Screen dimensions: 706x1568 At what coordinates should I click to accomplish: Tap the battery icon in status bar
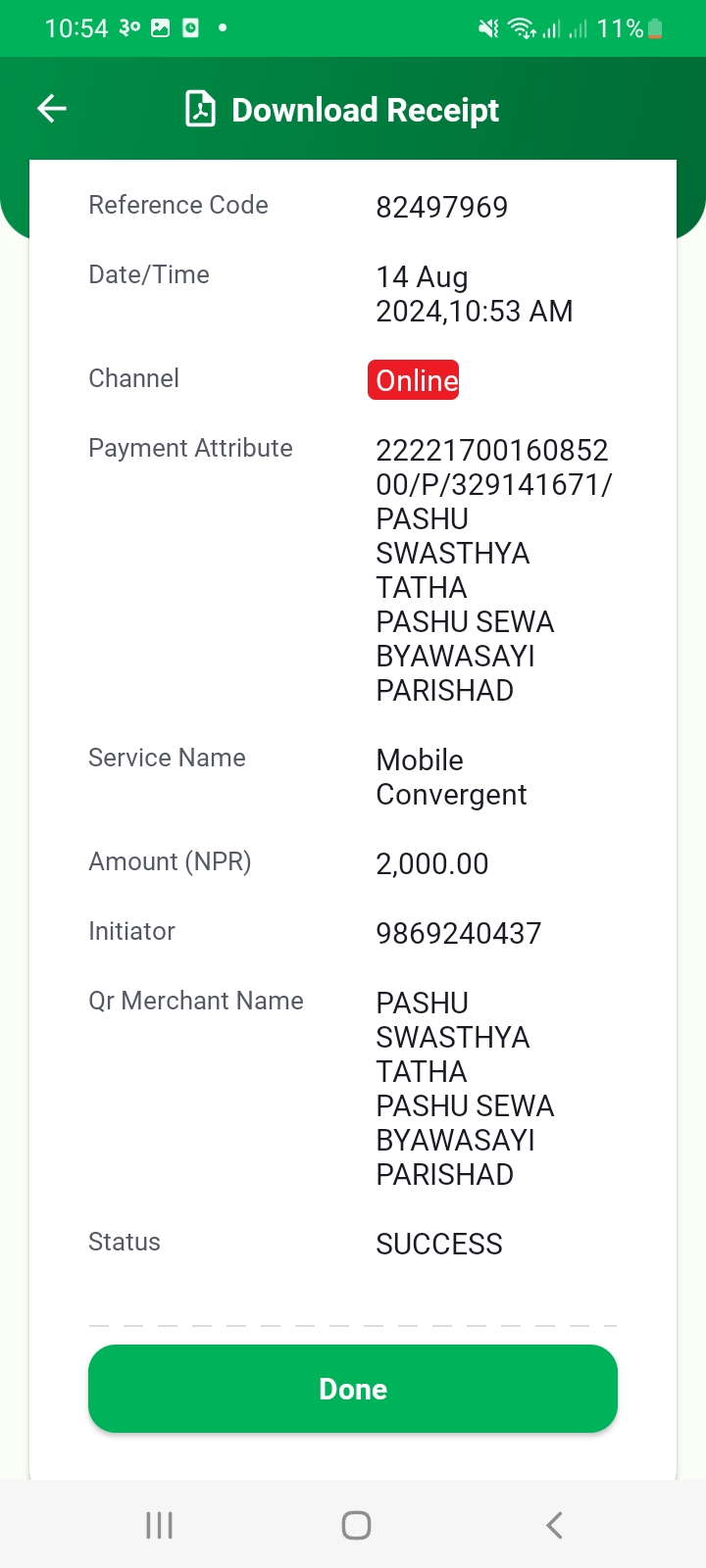pyautogui.click(x=655, y=29)
